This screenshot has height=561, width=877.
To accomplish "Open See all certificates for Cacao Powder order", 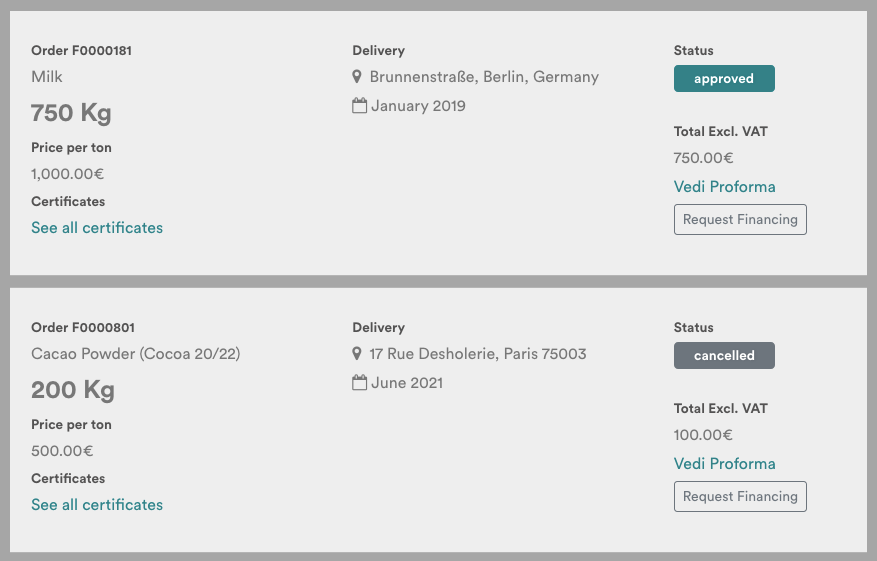I will [97, 505].
